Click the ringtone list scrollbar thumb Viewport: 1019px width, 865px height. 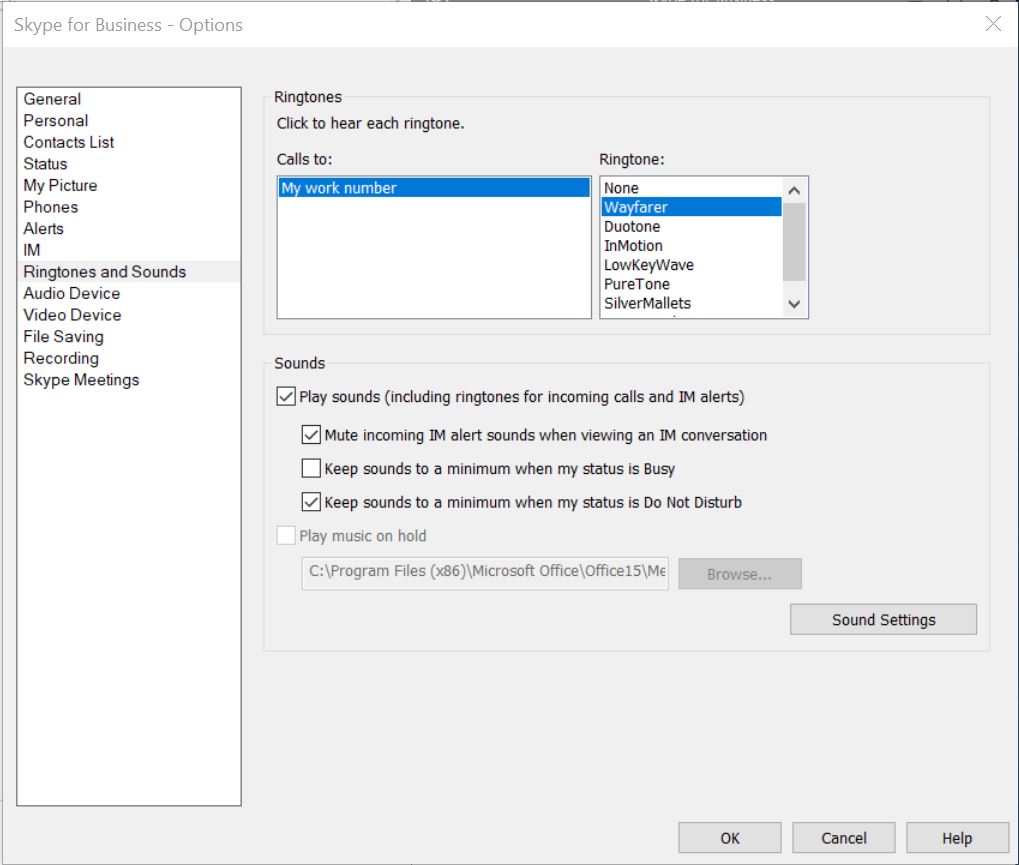point(794,242)
